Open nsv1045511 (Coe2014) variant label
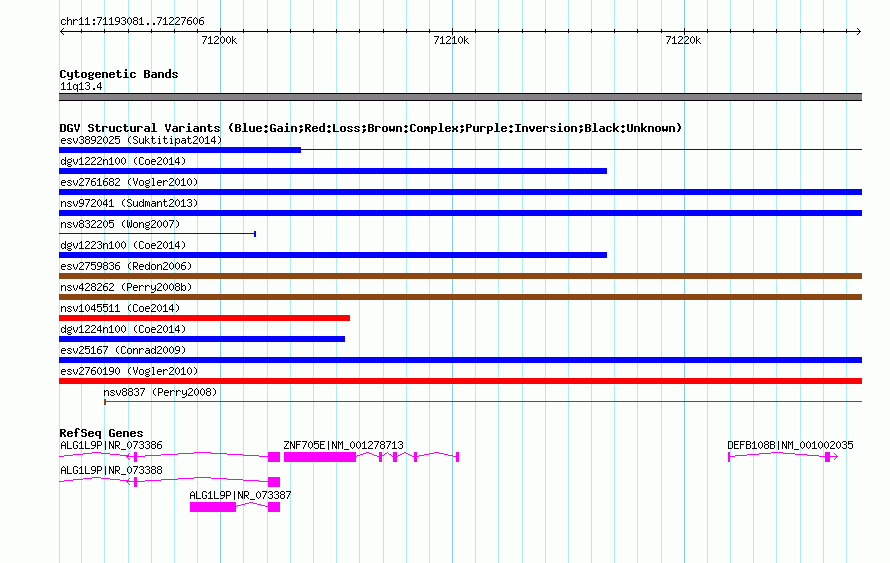Screen dimensions: 890x563 tap(120, 308)
